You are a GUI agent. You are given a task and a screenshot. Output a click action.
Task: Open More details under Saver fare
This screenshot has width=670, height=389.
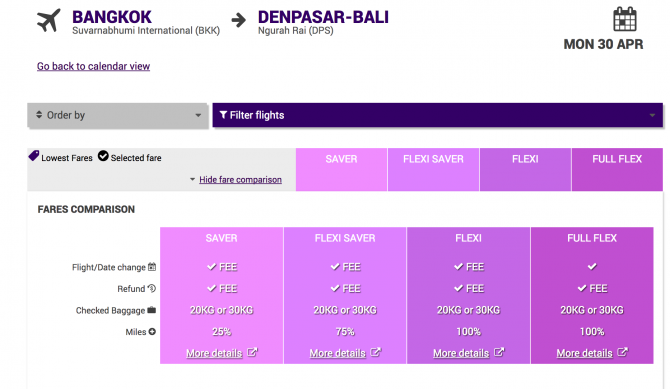(214, 353)
